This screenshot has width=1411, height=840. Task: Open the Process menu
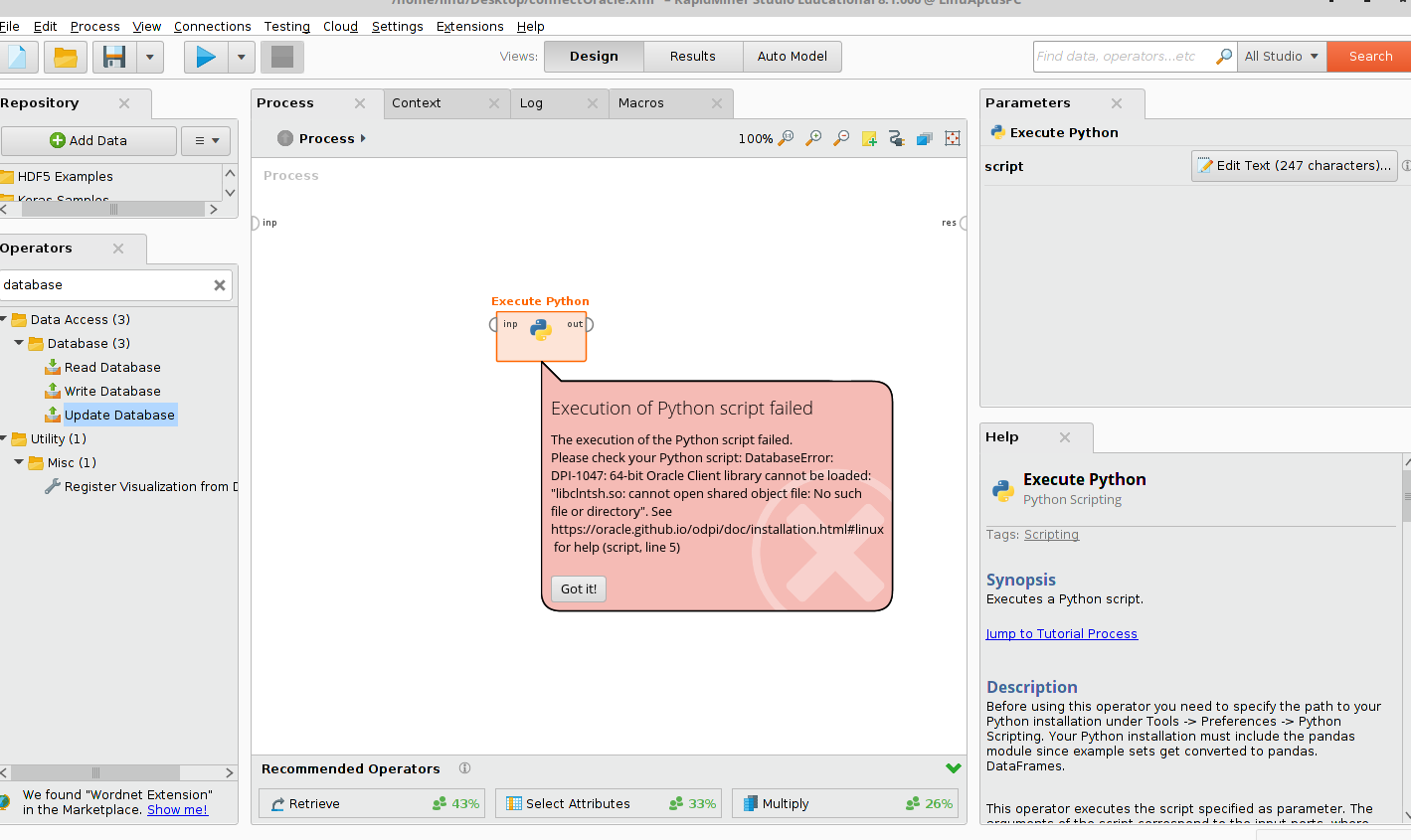click(95, 27)
